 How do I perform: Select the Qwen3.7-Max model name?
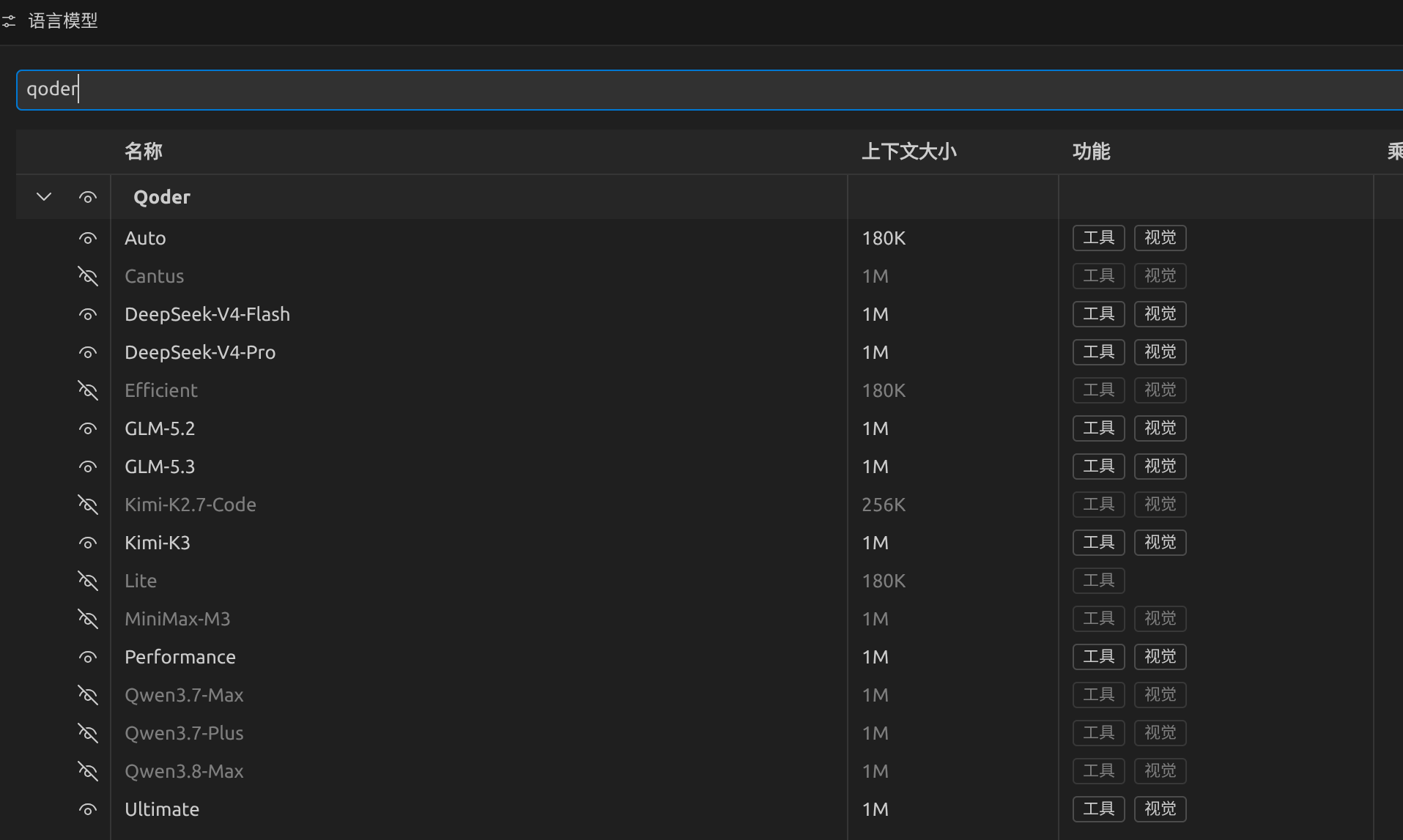pyautogui.click(x=184, y=695)
